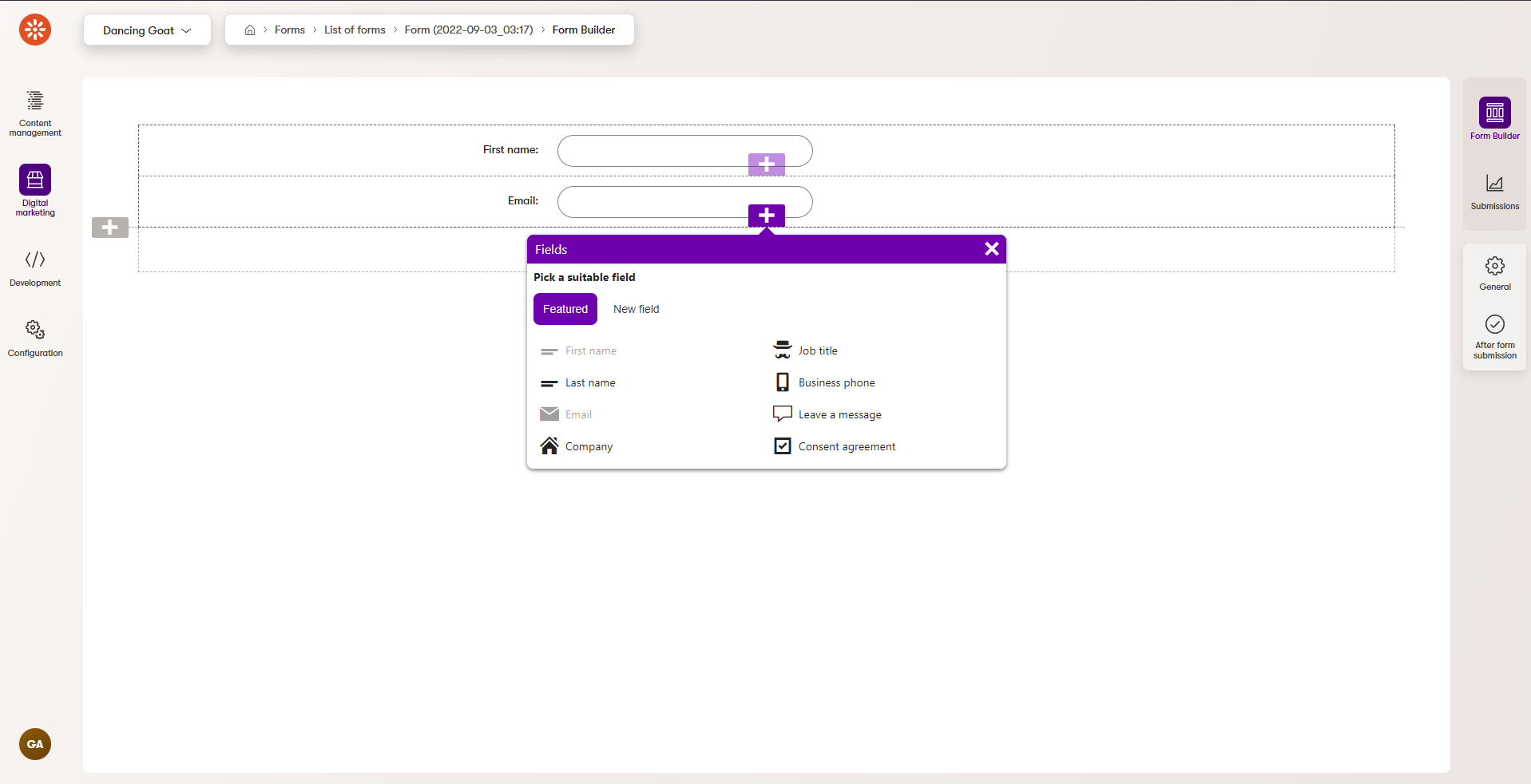Viewport: 1531px width, 784px height.
Task: Click the add field plus under First name
Action: pyautogui.click(x=767, y=164)
